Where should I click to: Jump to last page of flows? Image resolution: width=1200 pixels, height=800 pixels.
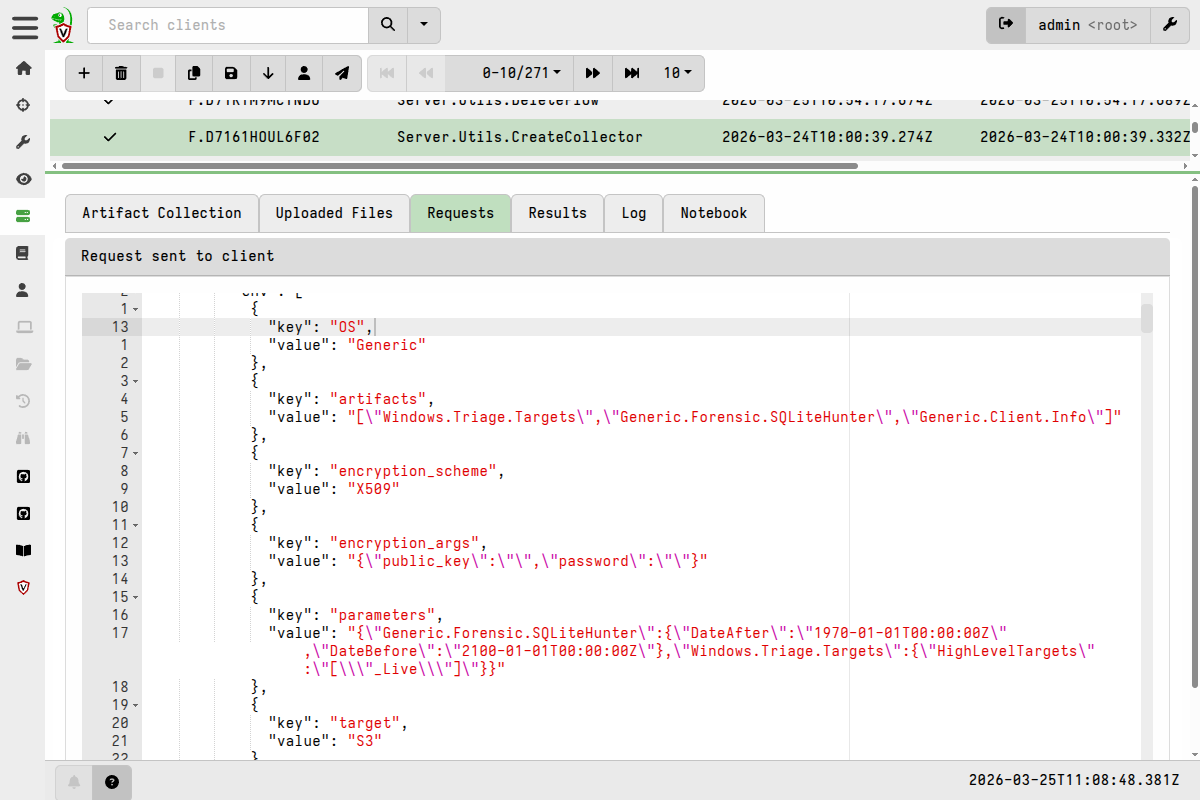click(x=632, y=73)
